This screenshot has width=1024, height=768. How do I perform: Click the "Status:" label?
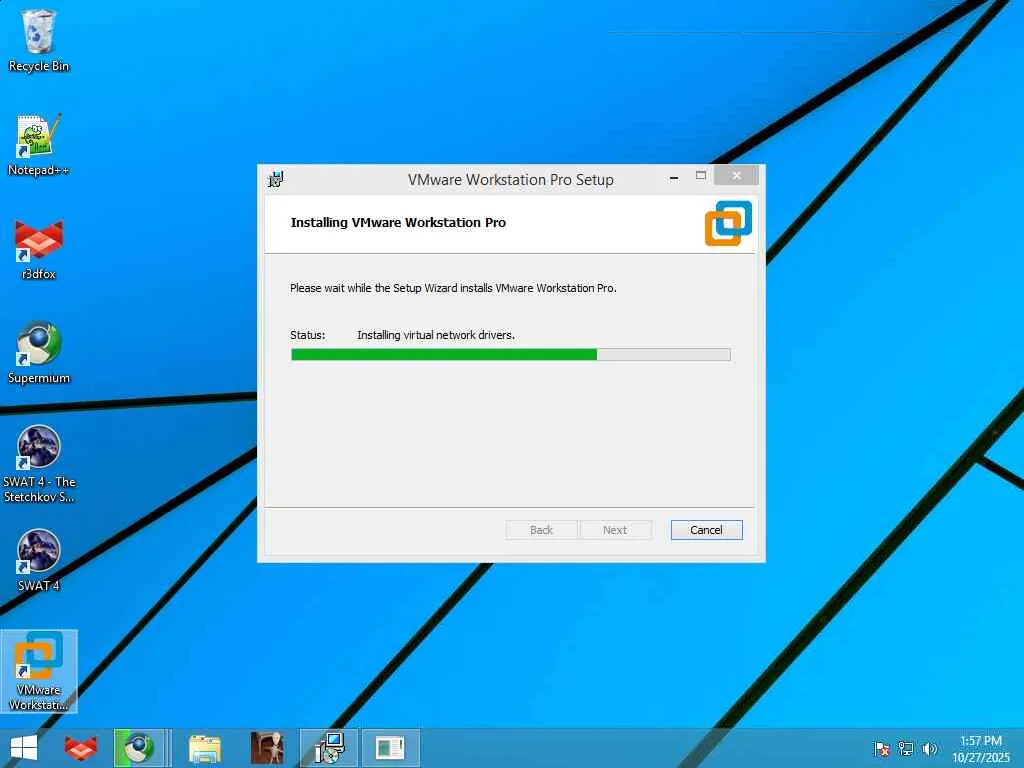[x=308, y=335]
